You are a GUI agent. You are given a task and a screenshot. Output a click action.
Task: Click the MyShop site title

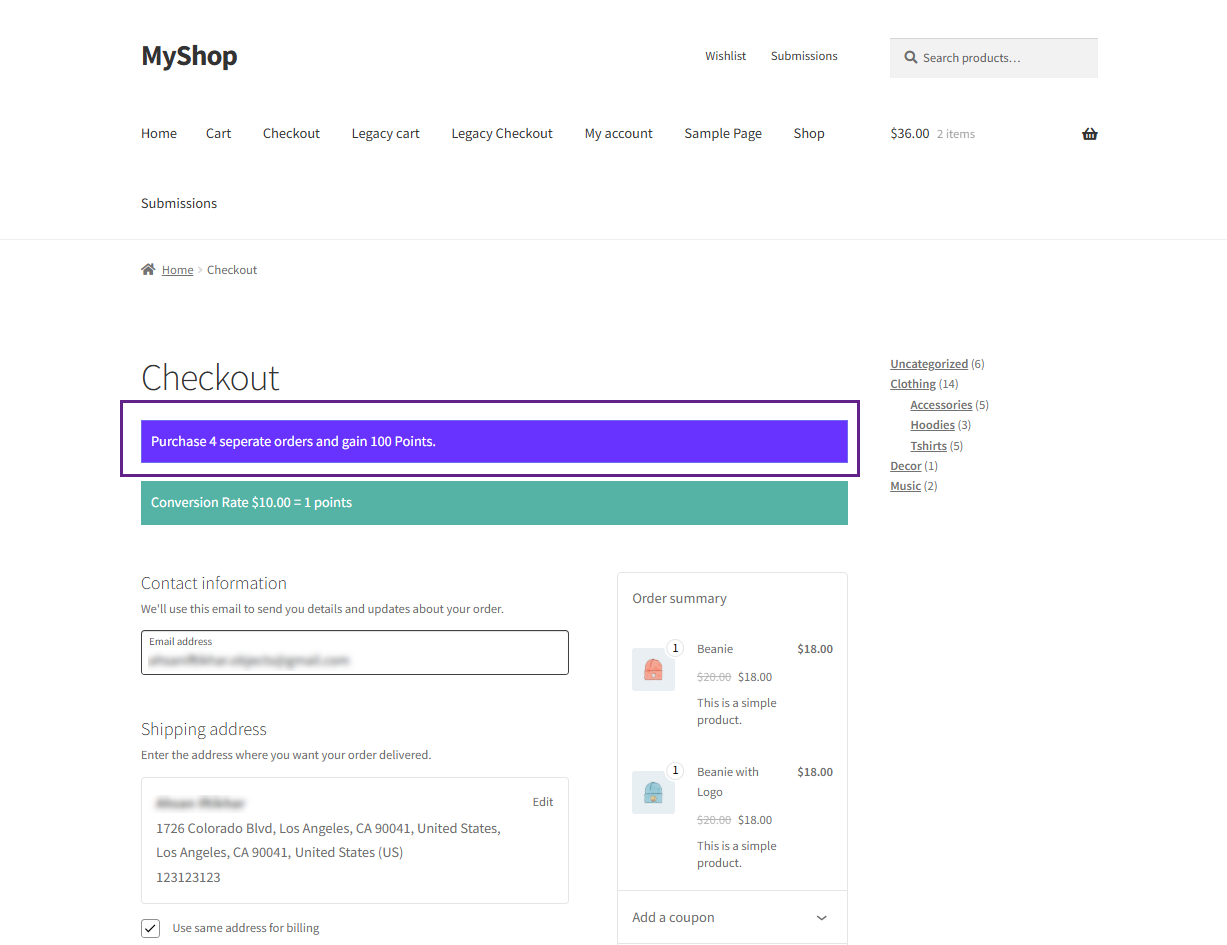(189, 56)
